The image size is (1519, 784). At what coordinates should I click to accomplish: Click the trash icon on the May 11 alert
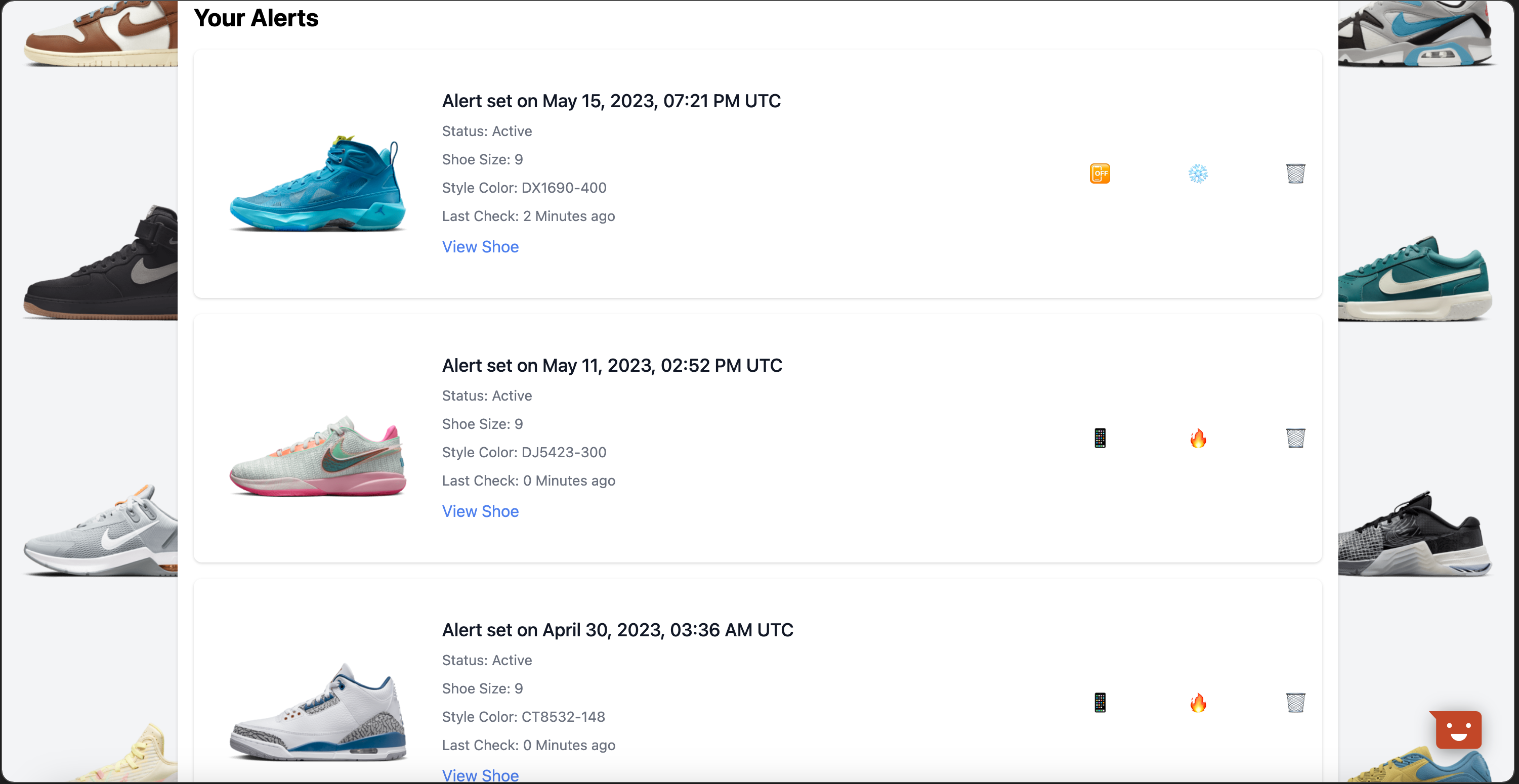coord(1295,438)
